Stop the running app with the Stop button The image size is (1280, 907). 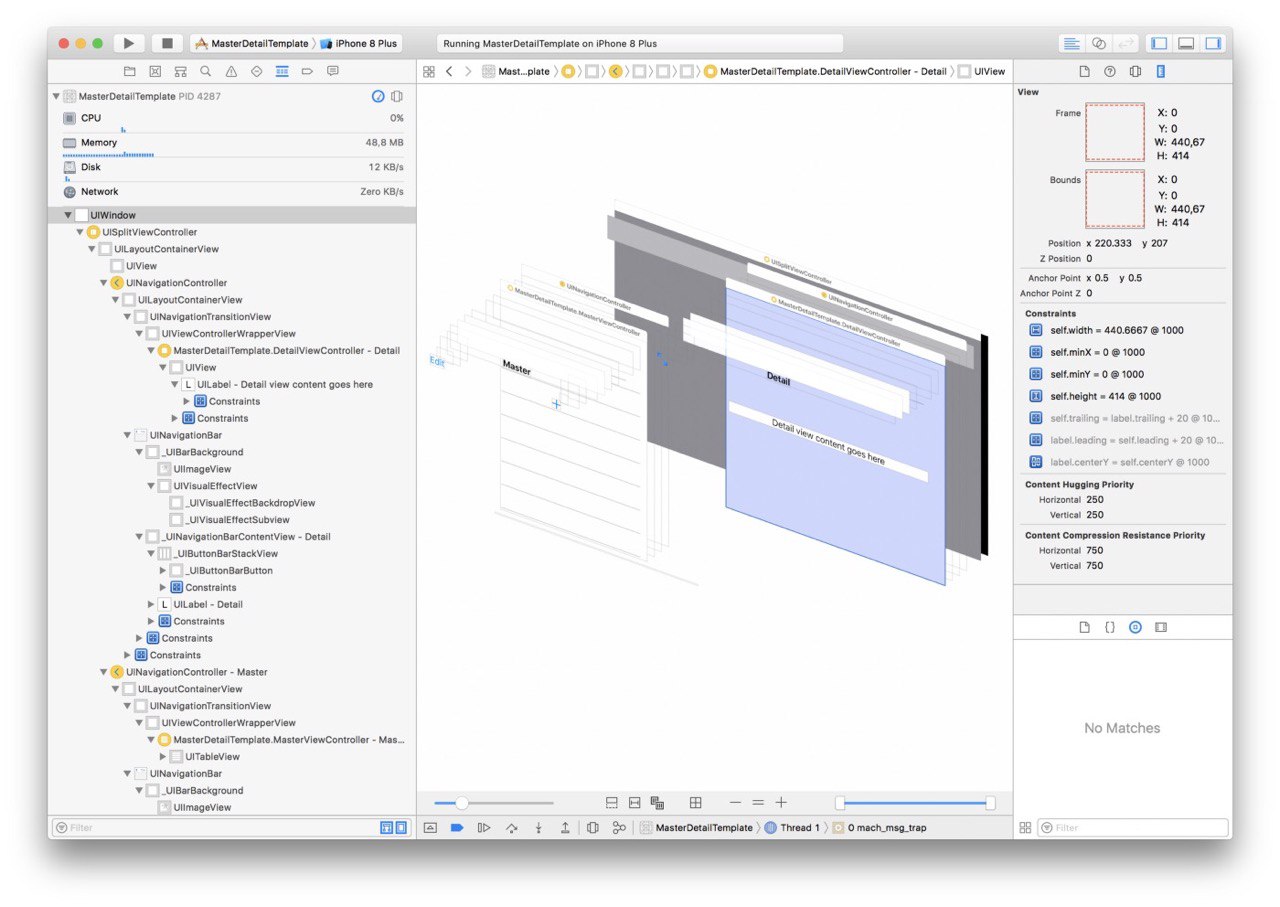[167, 43]
